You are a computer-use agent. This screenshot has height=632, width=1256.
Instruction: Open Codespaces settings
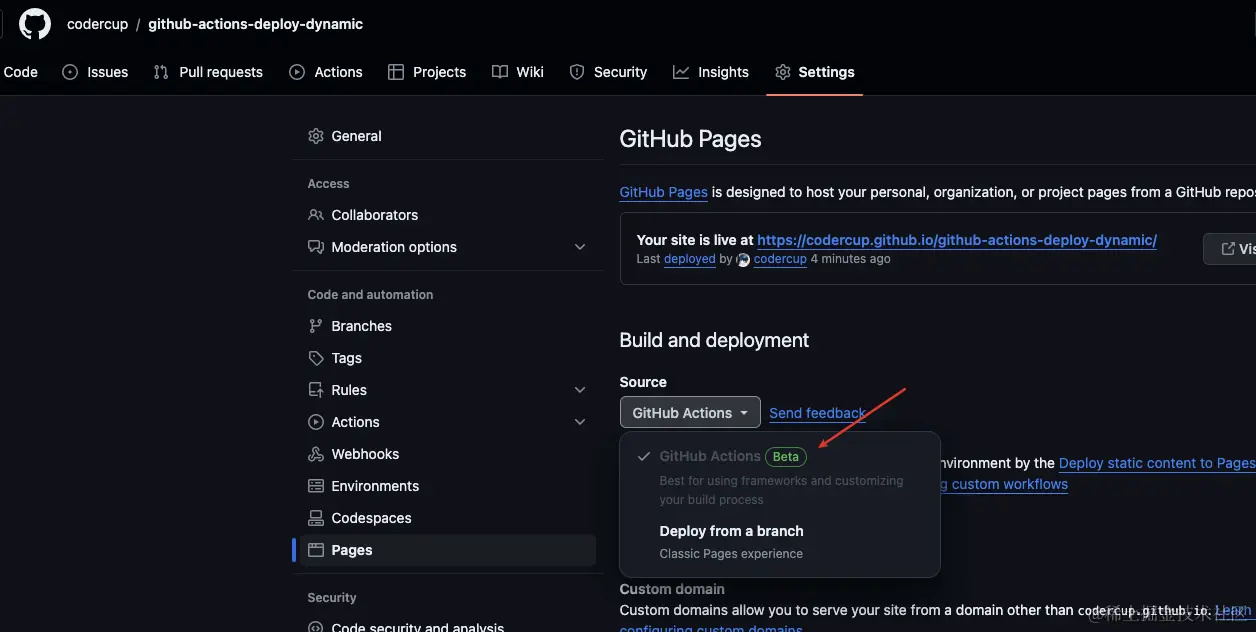pyautogui.click(x=448, y=518)
